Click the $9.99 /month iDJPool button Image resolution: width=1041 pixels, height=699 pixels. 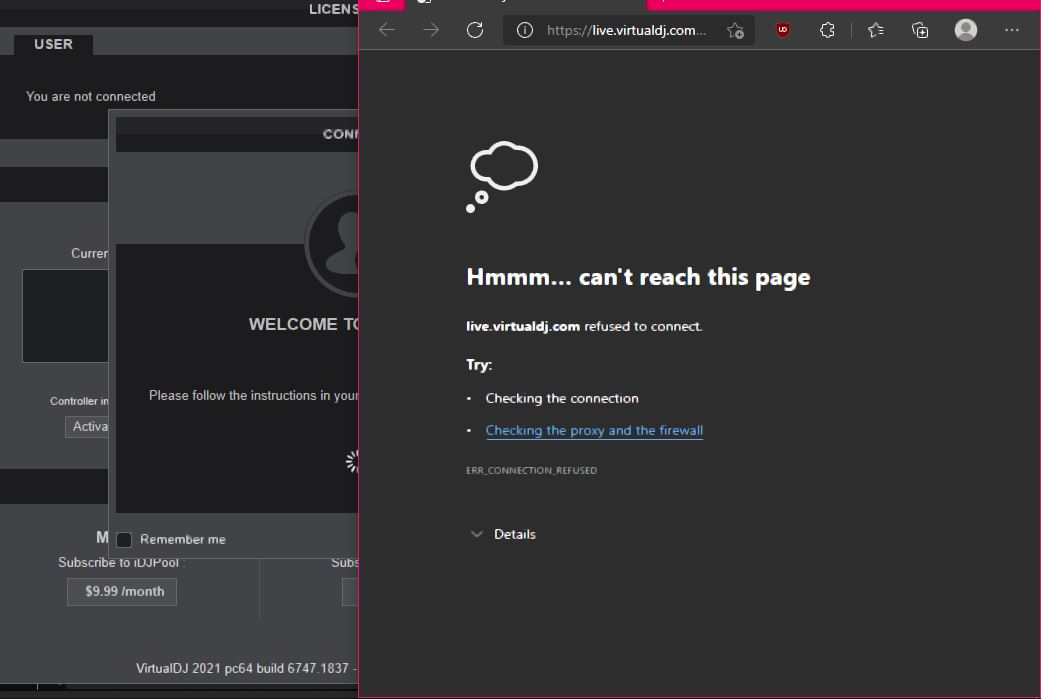click(122, 591)
